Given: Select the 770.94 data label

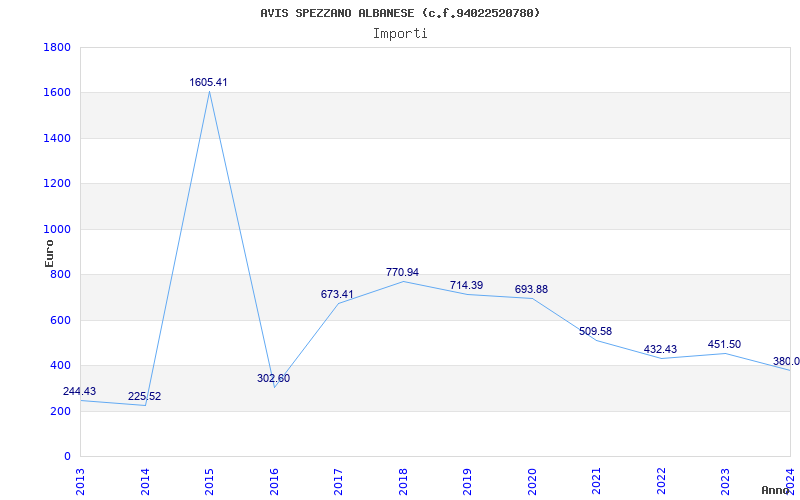Looking at the screenshot, I should pos(402,272).
